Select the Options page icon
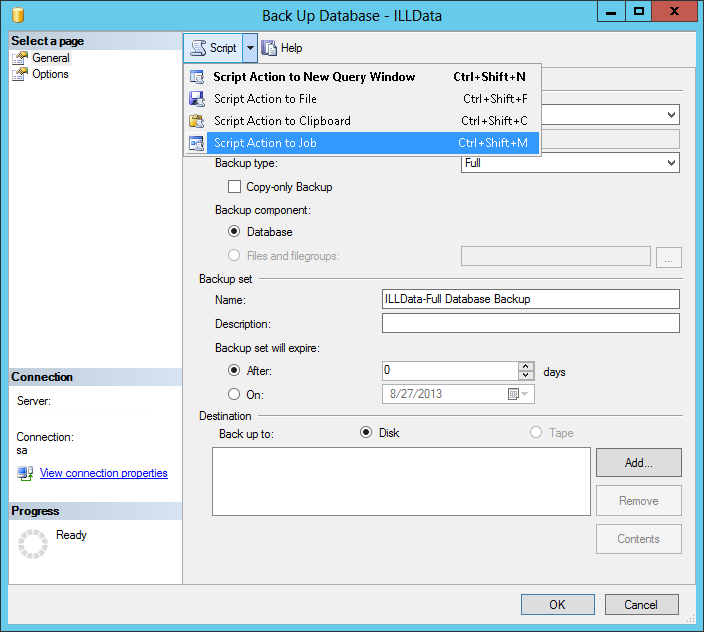The image size is (704, 632). [21, 74]
